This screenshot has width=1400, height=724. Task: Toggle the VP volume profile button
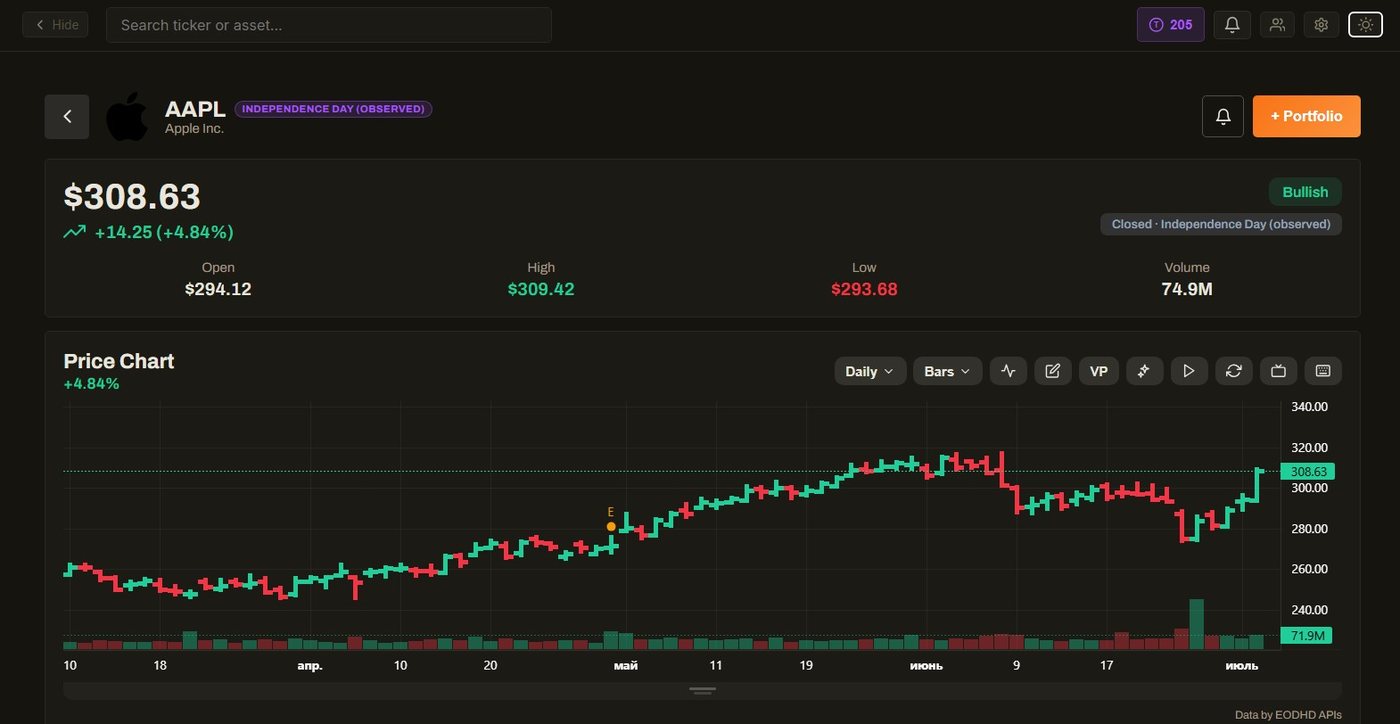coord(1098,371)
